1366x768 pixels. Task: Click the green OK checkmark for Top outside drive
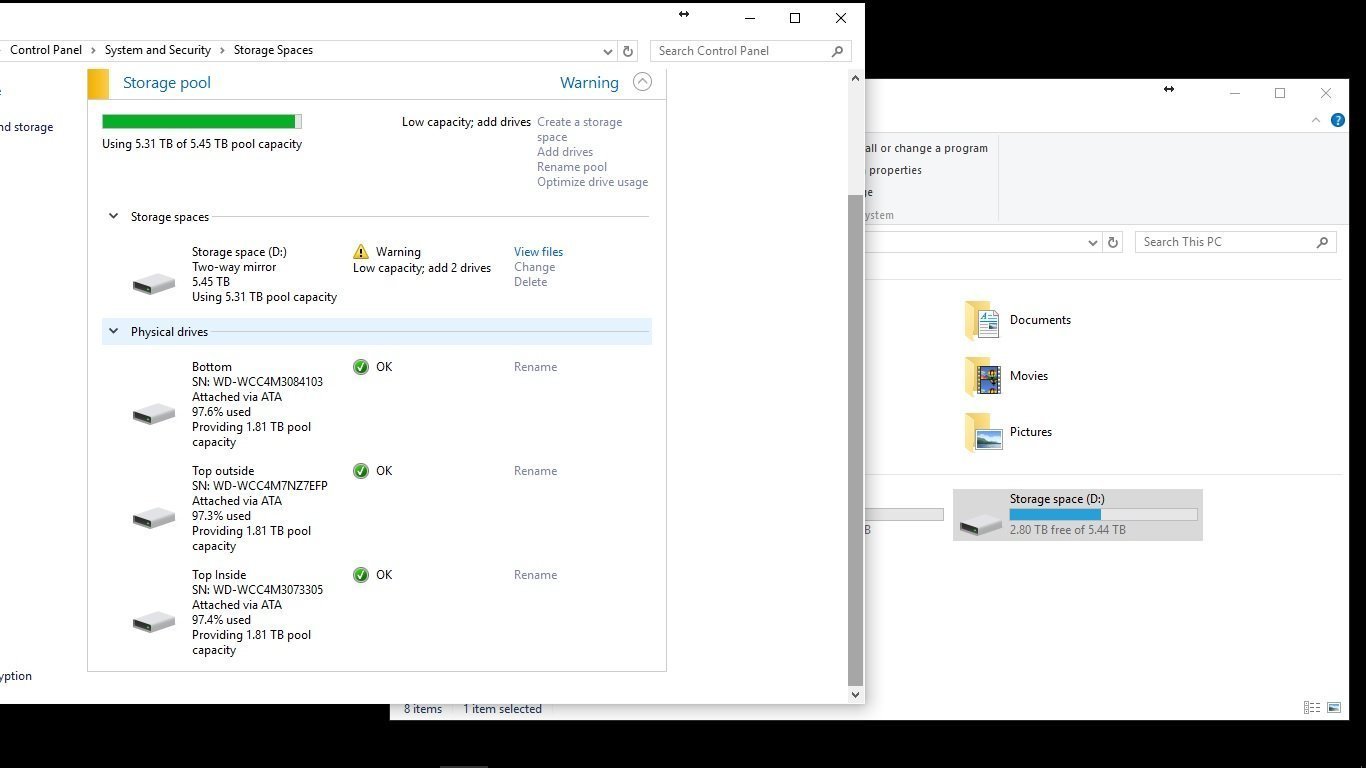click(x=361, y=471)
